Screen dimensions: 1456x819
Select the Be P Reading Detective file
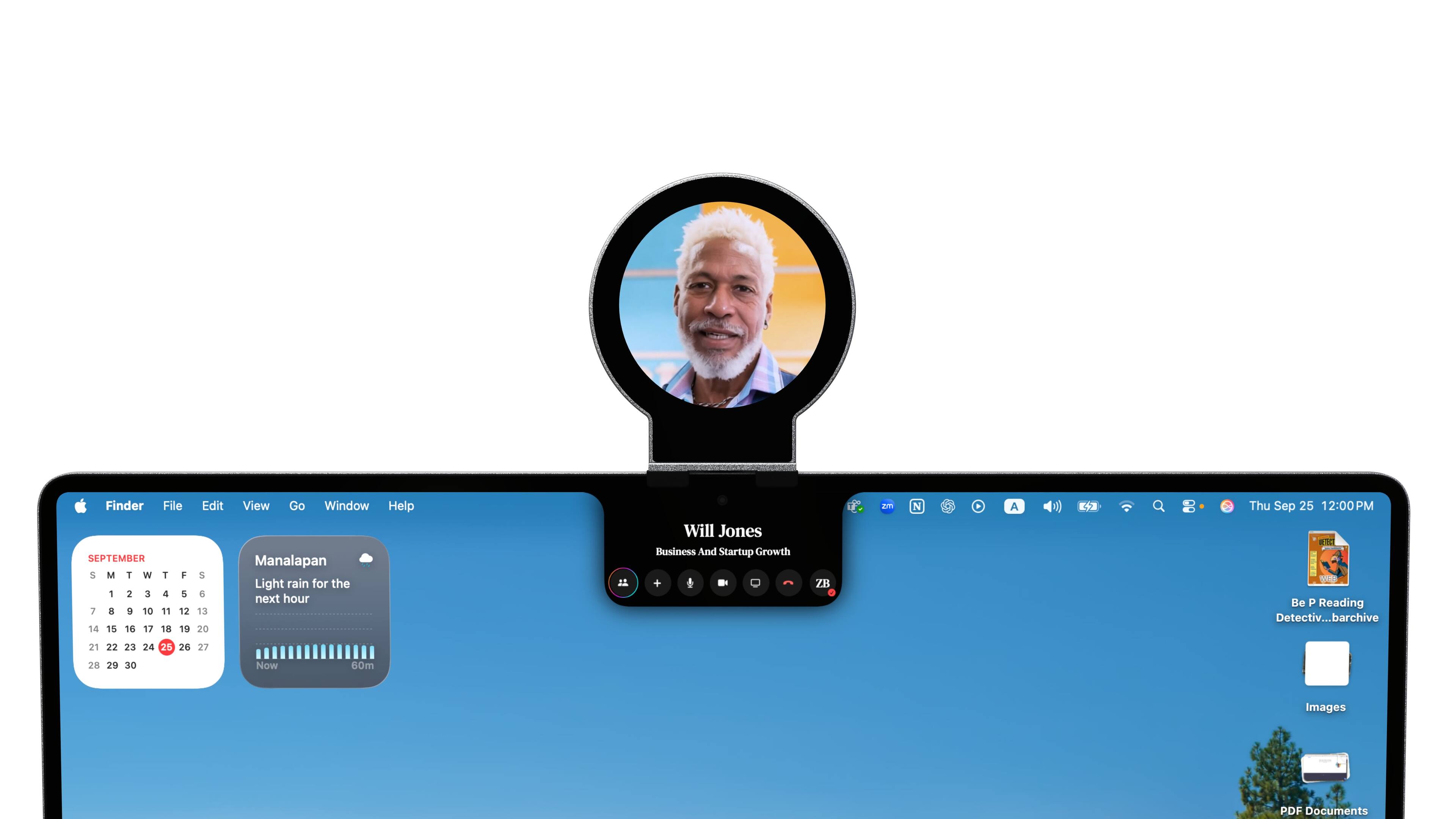(x=1327, y=560)
